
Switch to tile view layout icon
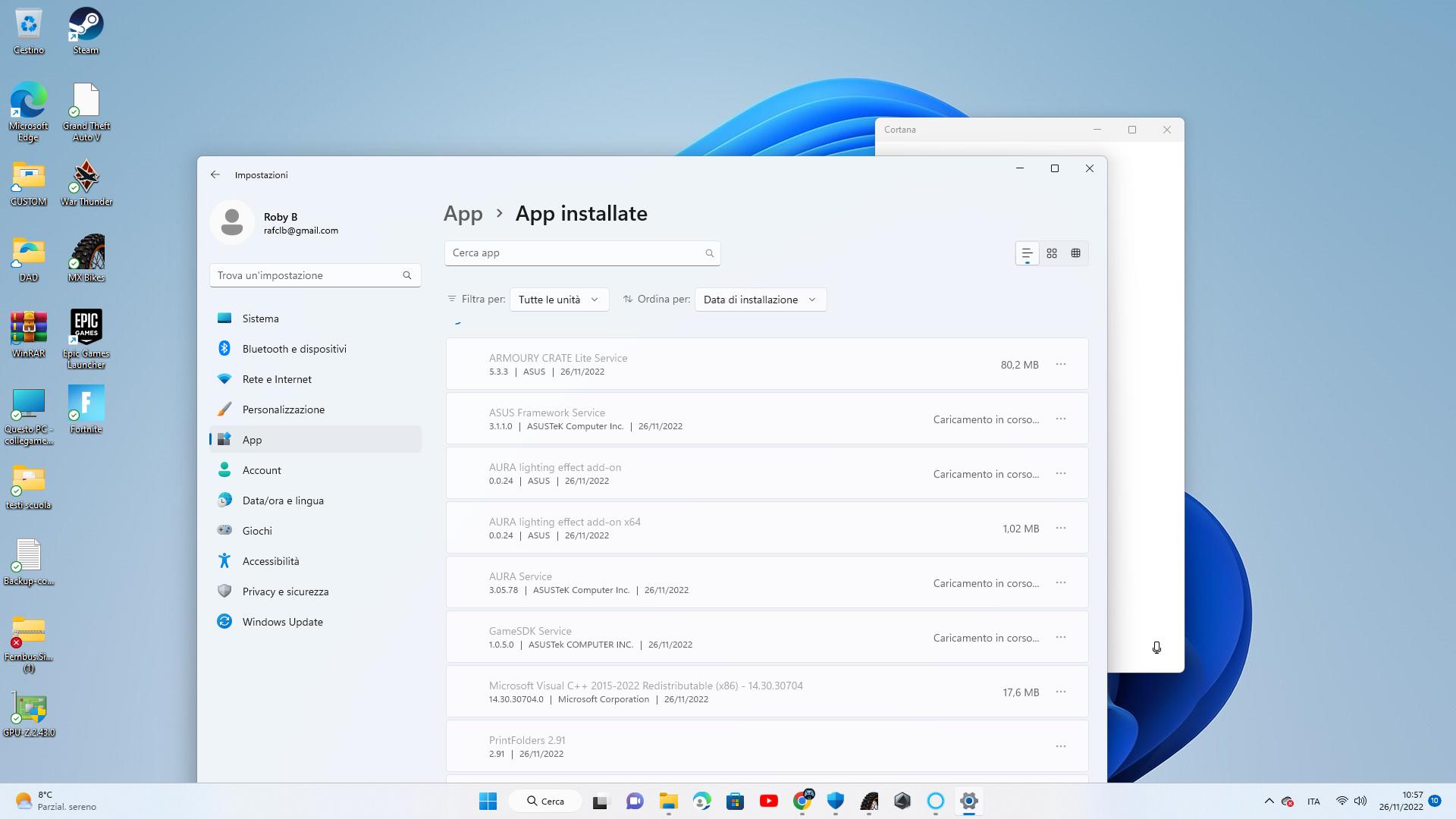click(1075, 253)
